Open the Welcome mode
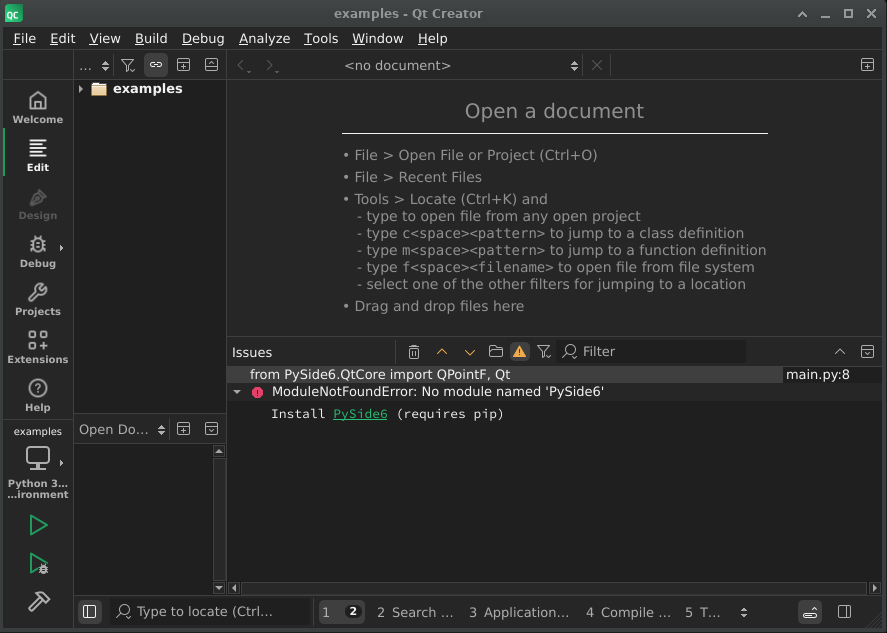Image resolution: width=887 pixels, height=633 pixels. 38,107
